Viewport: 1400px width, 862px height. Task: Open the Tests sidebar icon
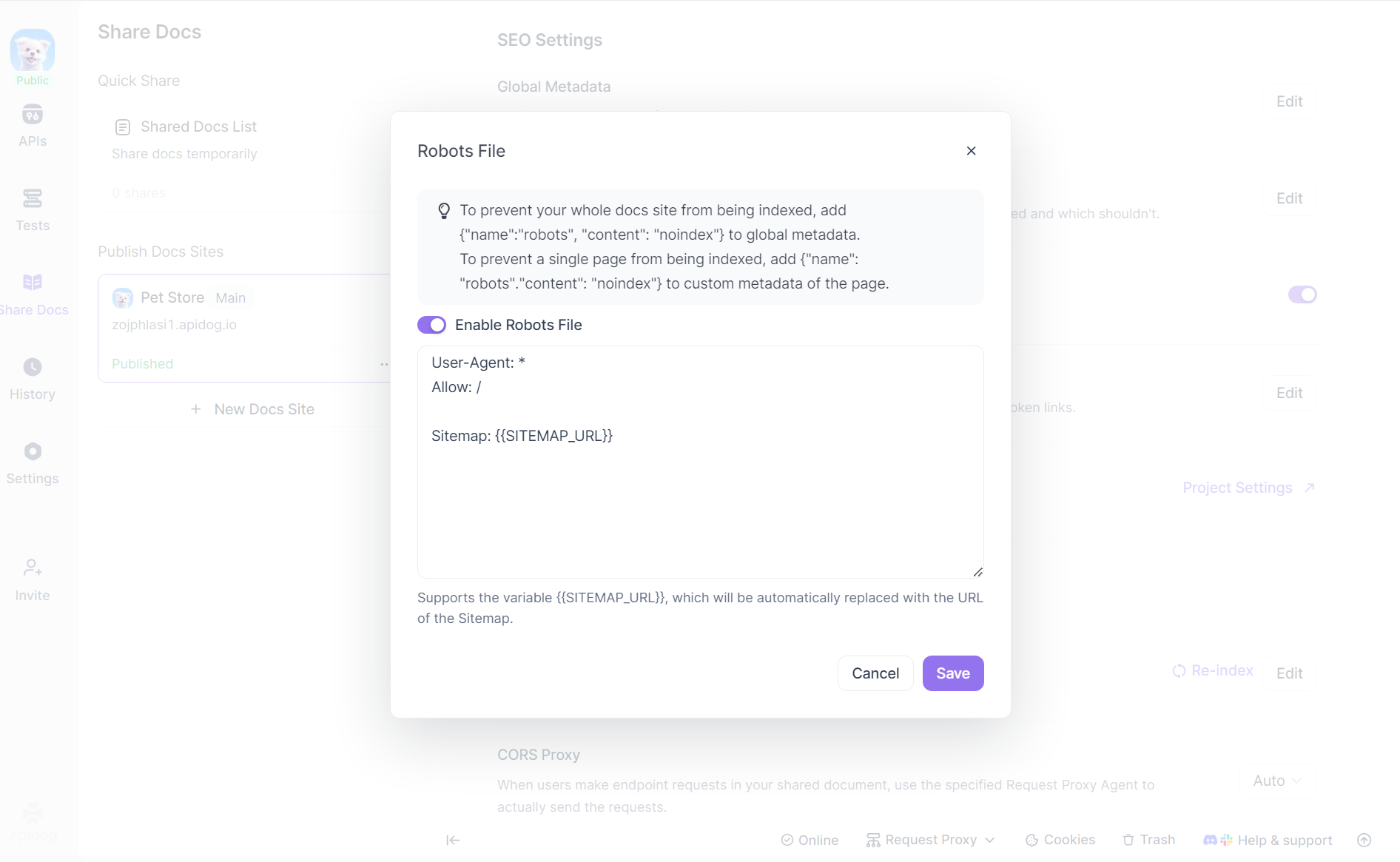click(x=33, y=199)
